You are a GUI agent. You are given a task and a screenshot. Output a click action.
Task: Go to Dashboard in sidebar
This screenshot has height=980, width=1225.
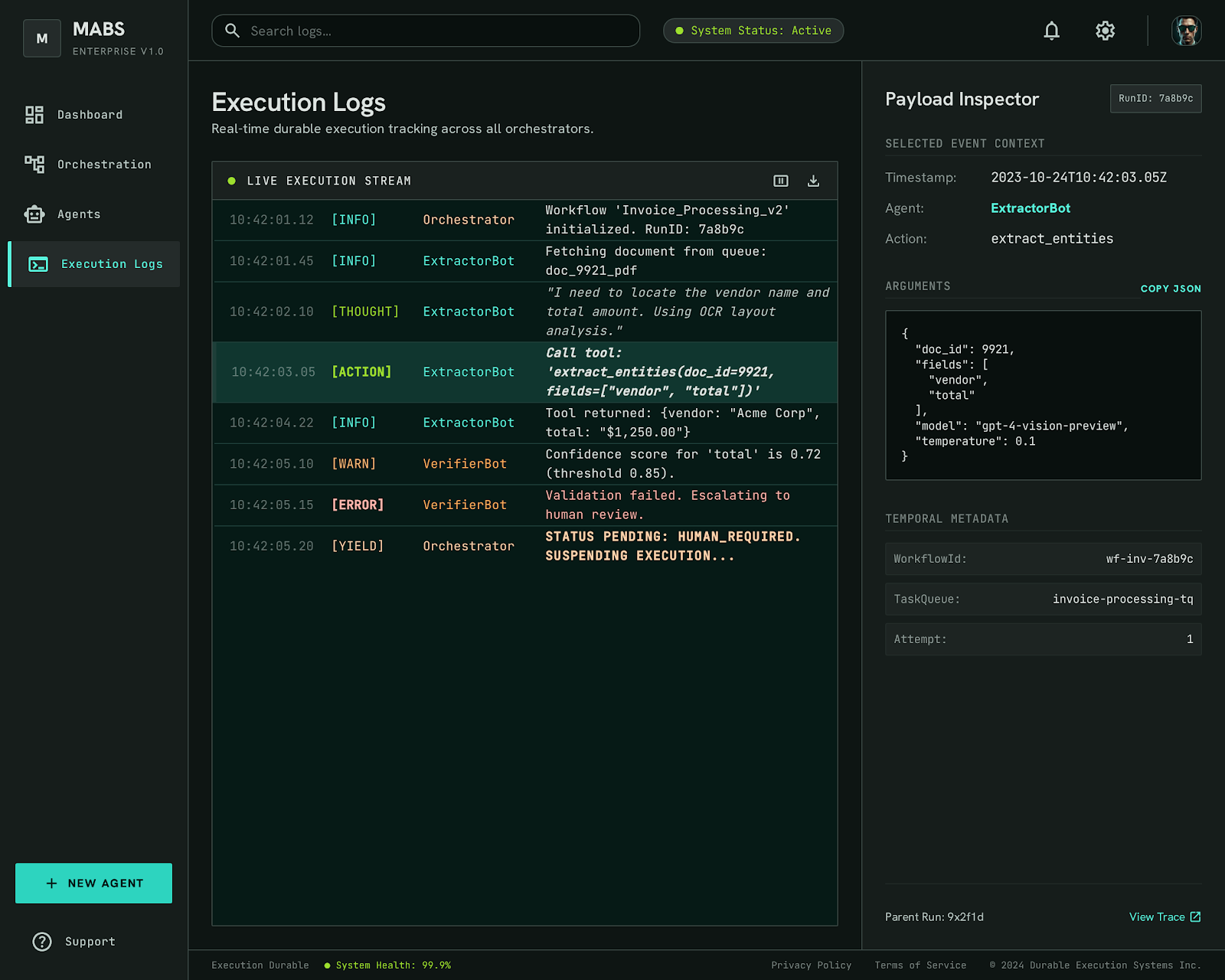point(93,115)
